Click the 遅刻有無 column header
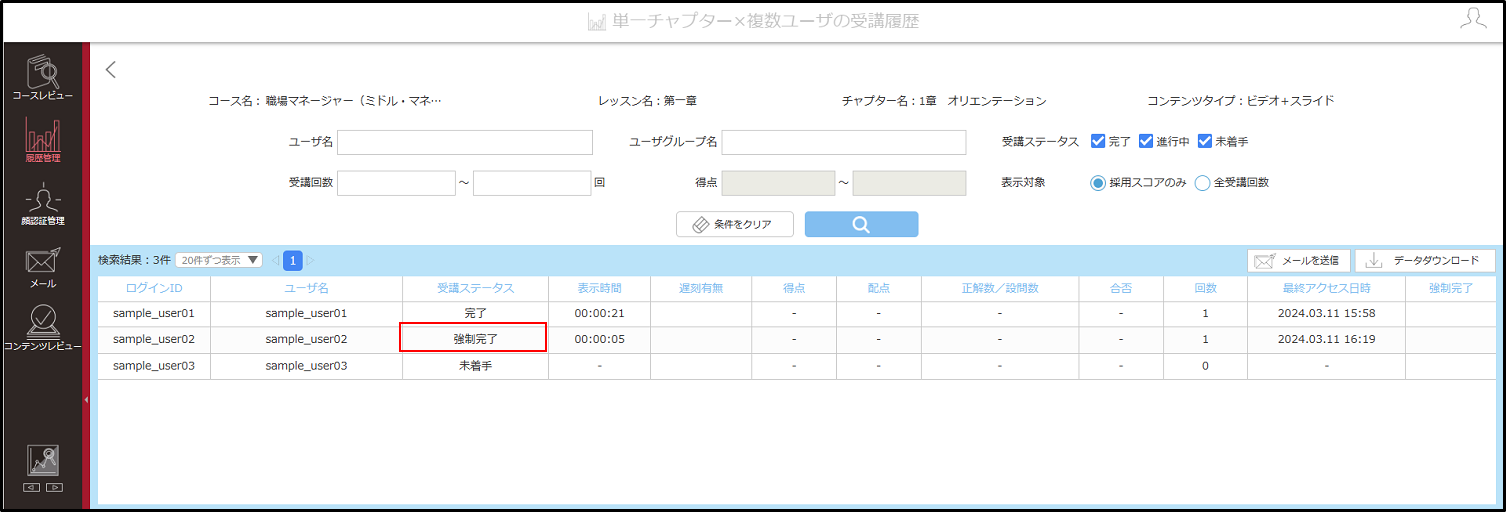 (701, 288)
